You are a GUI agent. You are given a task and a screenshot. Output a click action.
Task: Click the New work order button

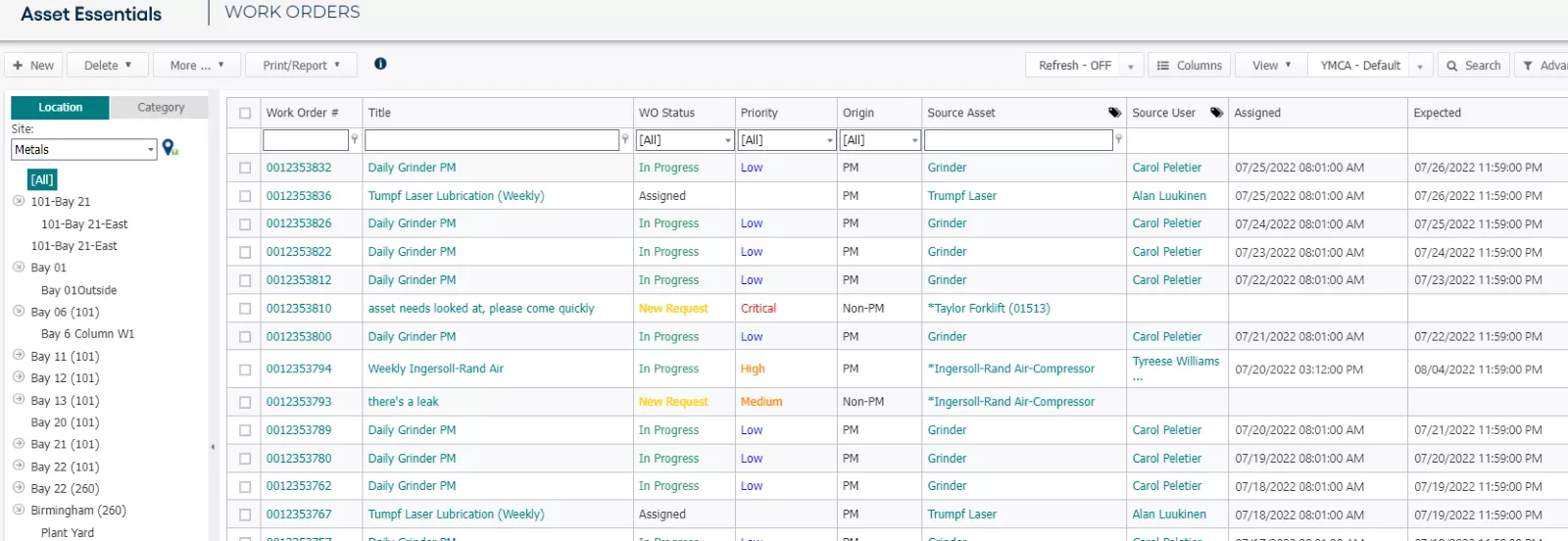click(x=33, y=66)
